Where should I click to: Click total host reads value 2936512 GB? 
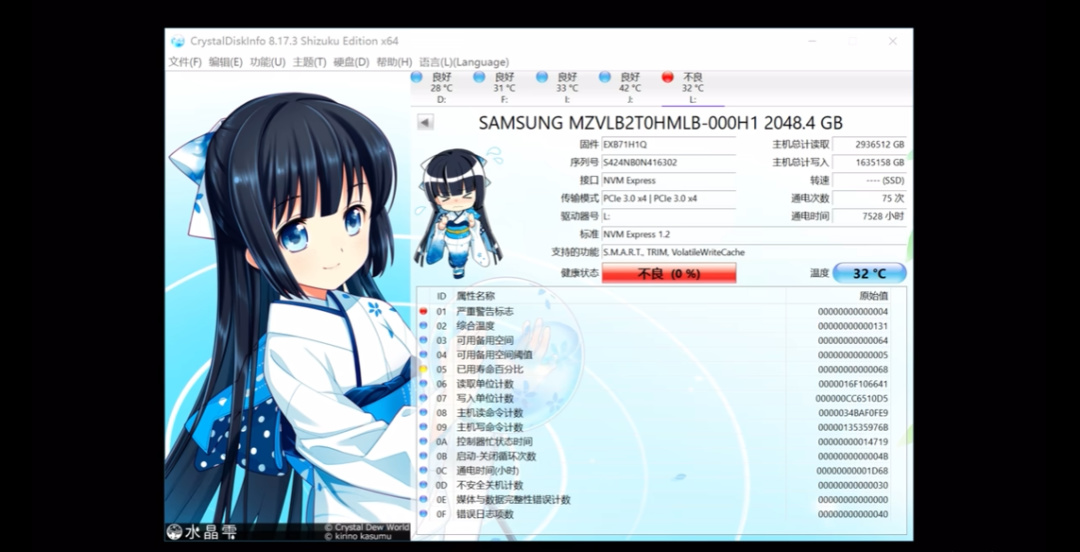point(869,145)
